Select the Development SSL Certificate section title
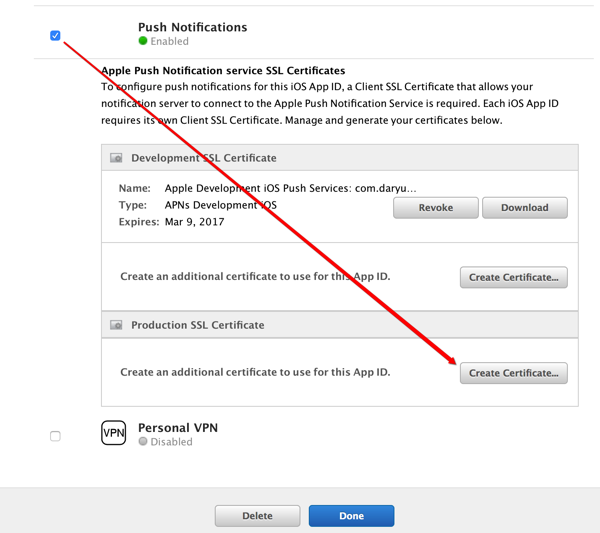 [204, 158]
